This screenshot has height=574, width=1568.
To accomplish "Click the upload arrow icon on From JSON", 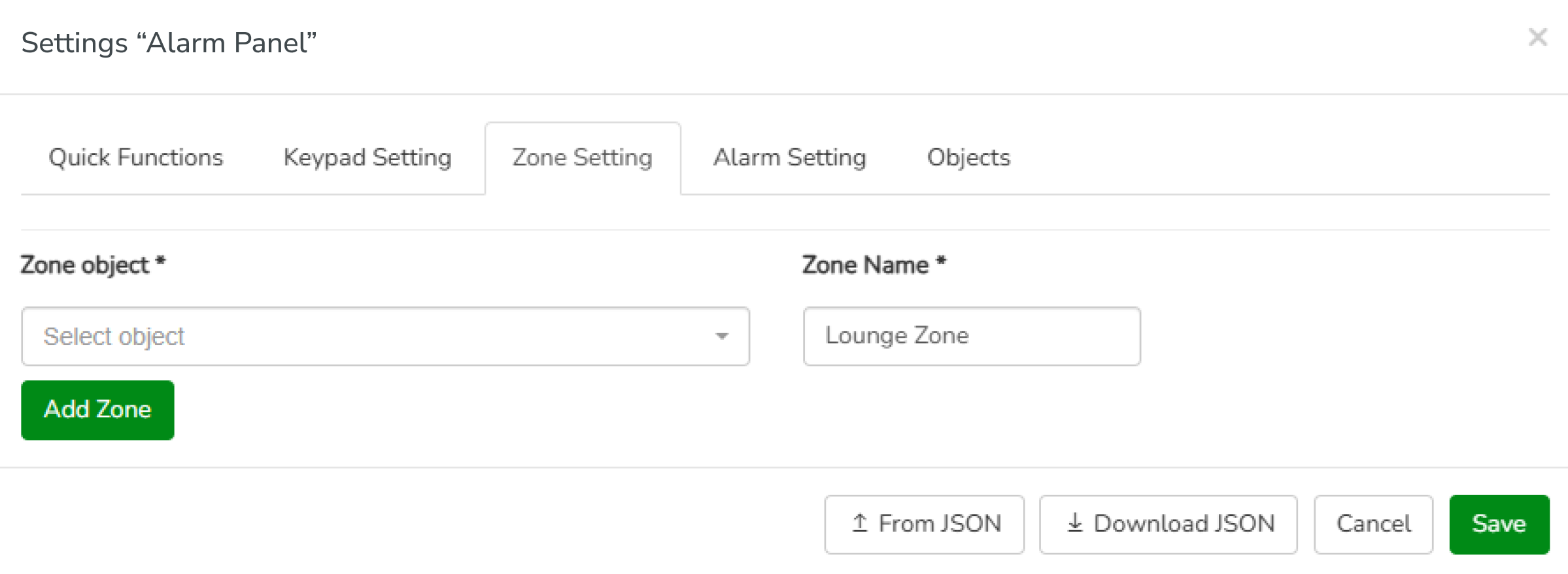I will pos(860,523).
